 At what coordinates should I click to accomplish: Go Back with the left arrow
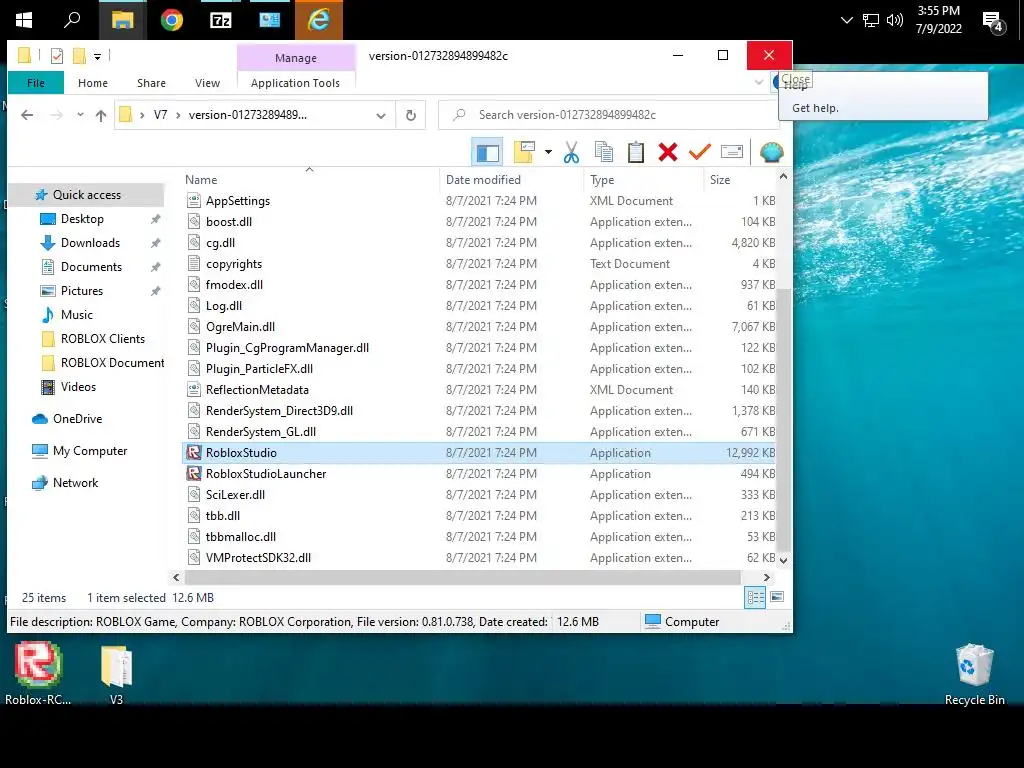27,115
